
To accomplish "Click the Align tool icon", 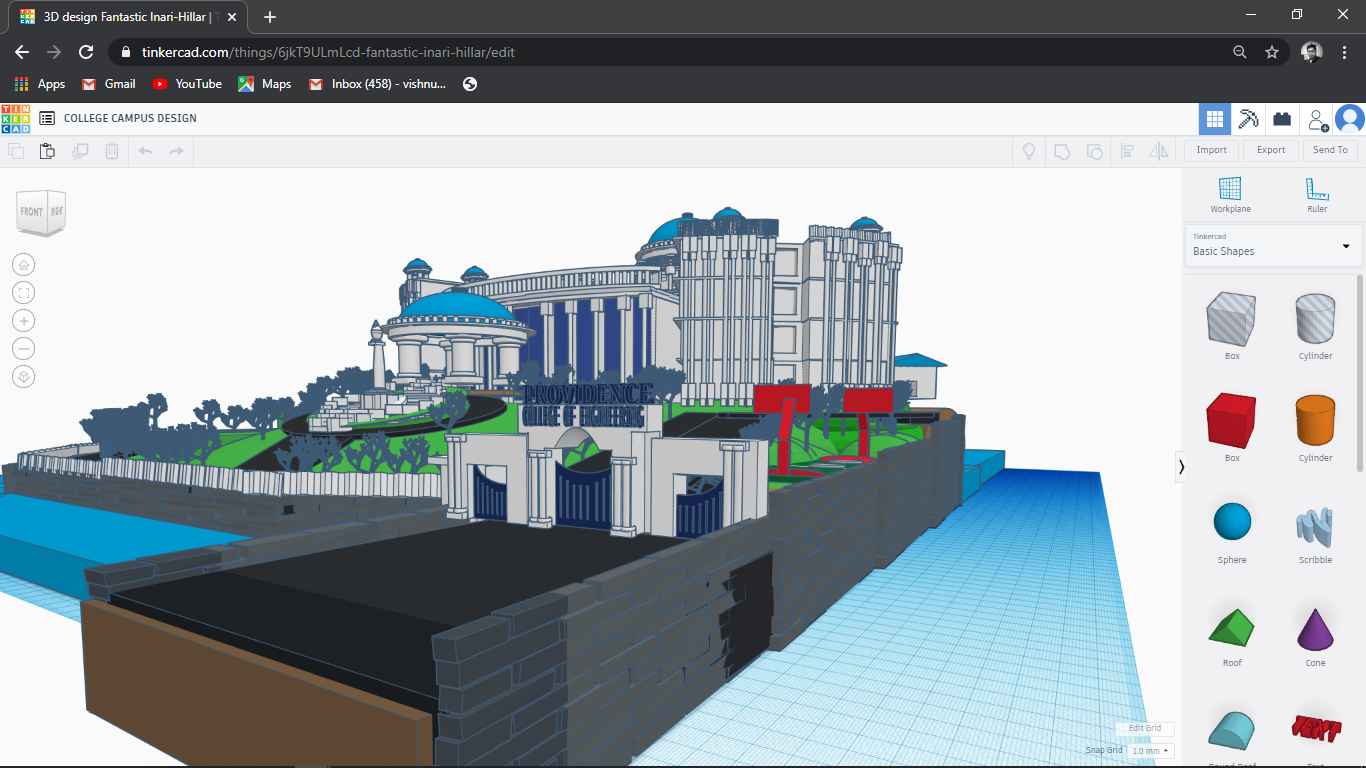I will click(1127, 151).
